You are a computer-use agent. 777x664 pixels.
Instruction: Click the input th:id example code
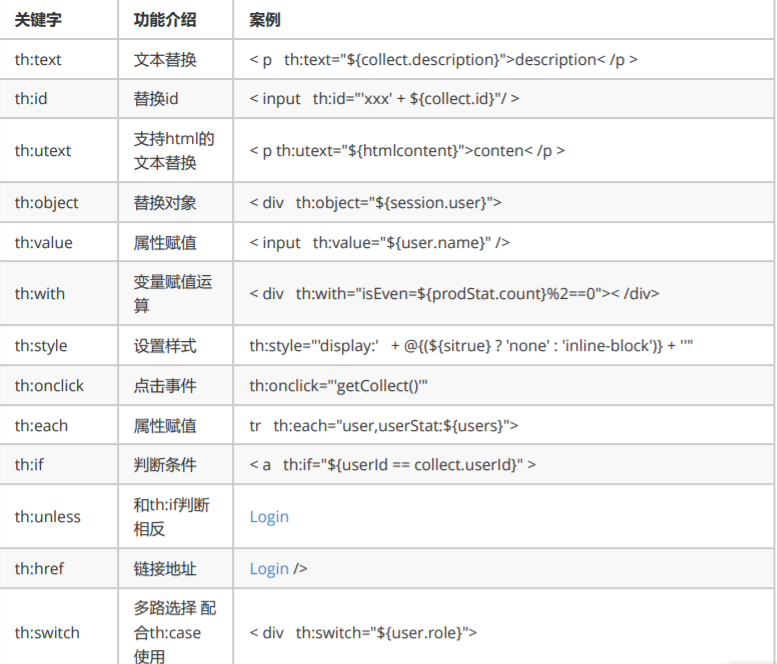click(385, 99)
